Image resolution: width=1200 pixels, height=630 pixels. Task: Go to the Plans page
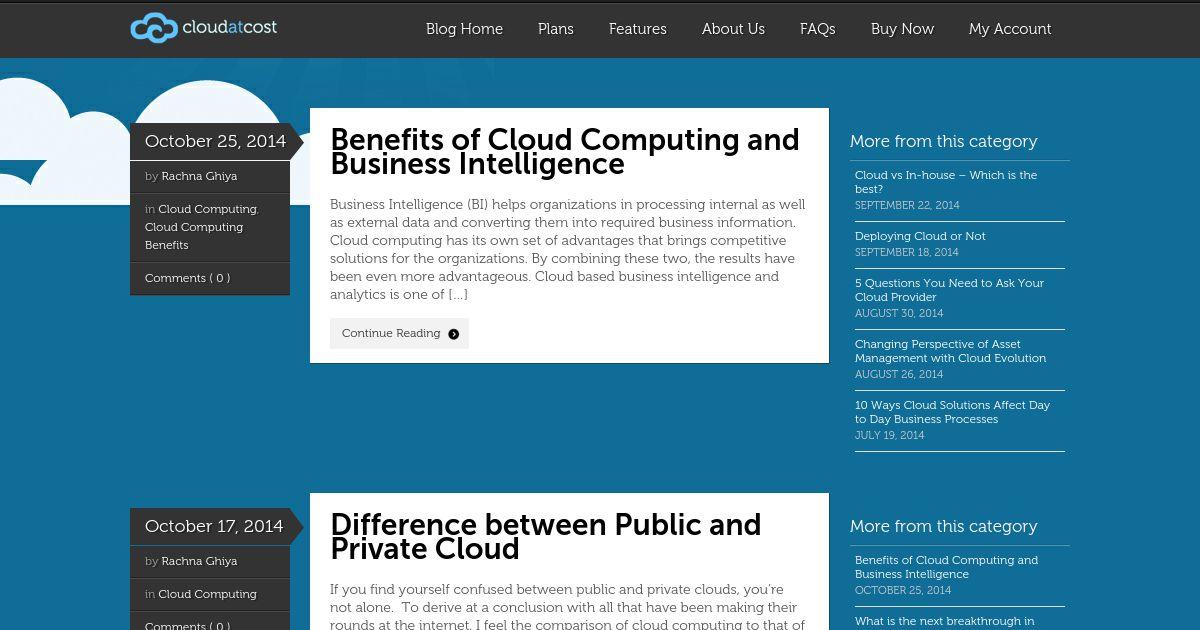(556, 29)
